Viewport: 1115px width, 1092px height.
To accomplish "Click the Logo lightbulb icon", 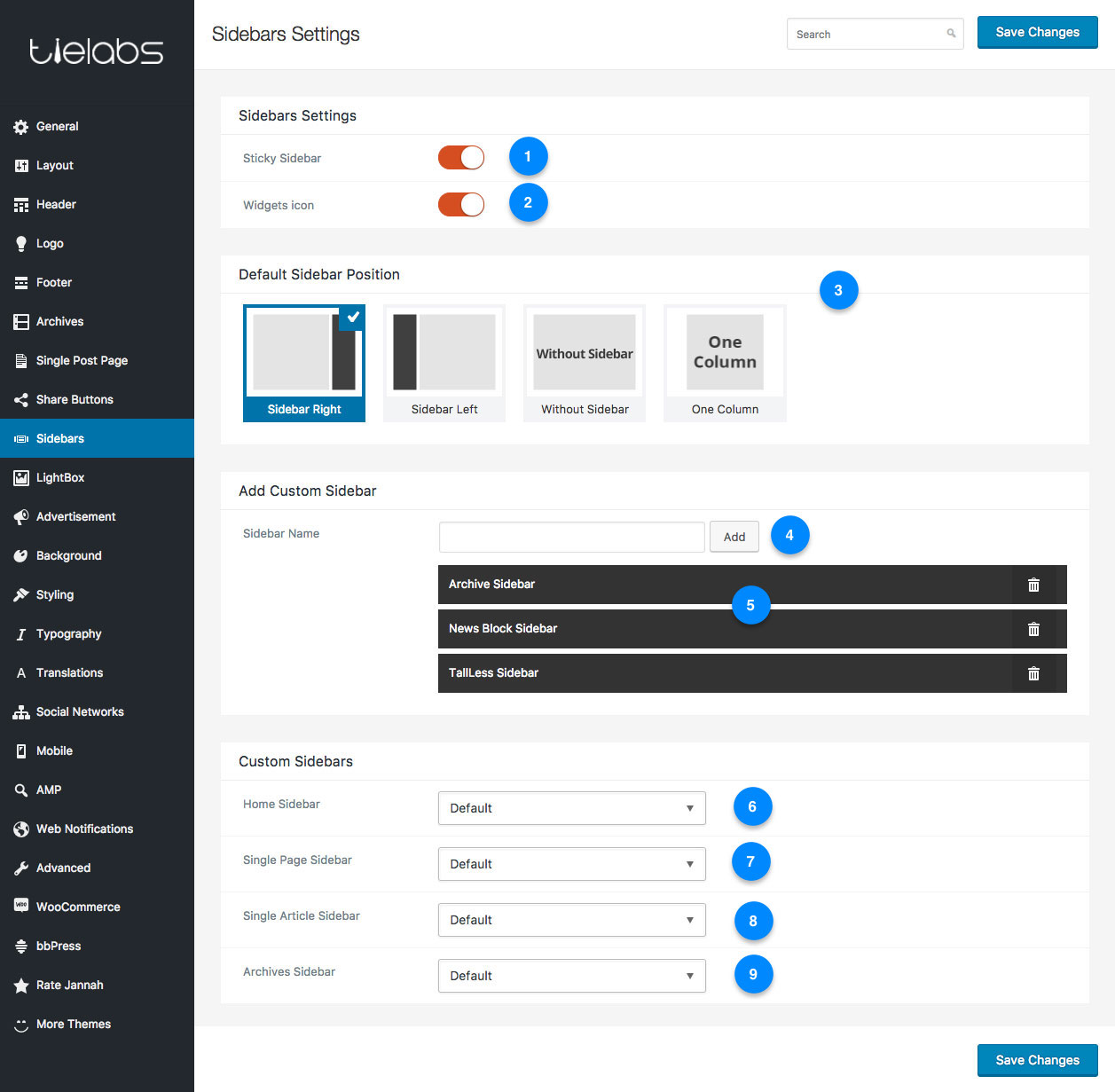I will point(21,244).
